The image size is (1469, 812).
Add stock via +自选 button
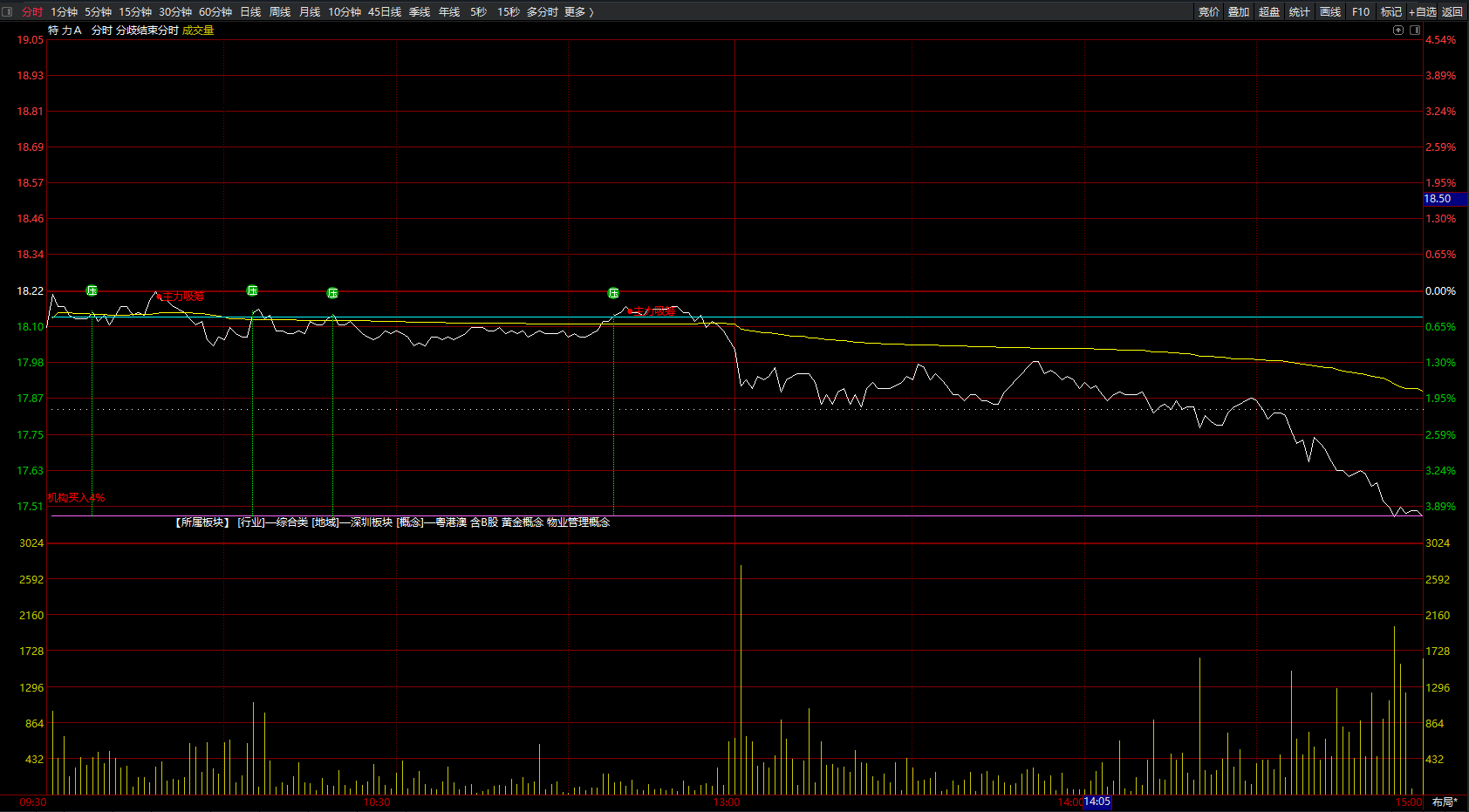[x=1422, y=11]
